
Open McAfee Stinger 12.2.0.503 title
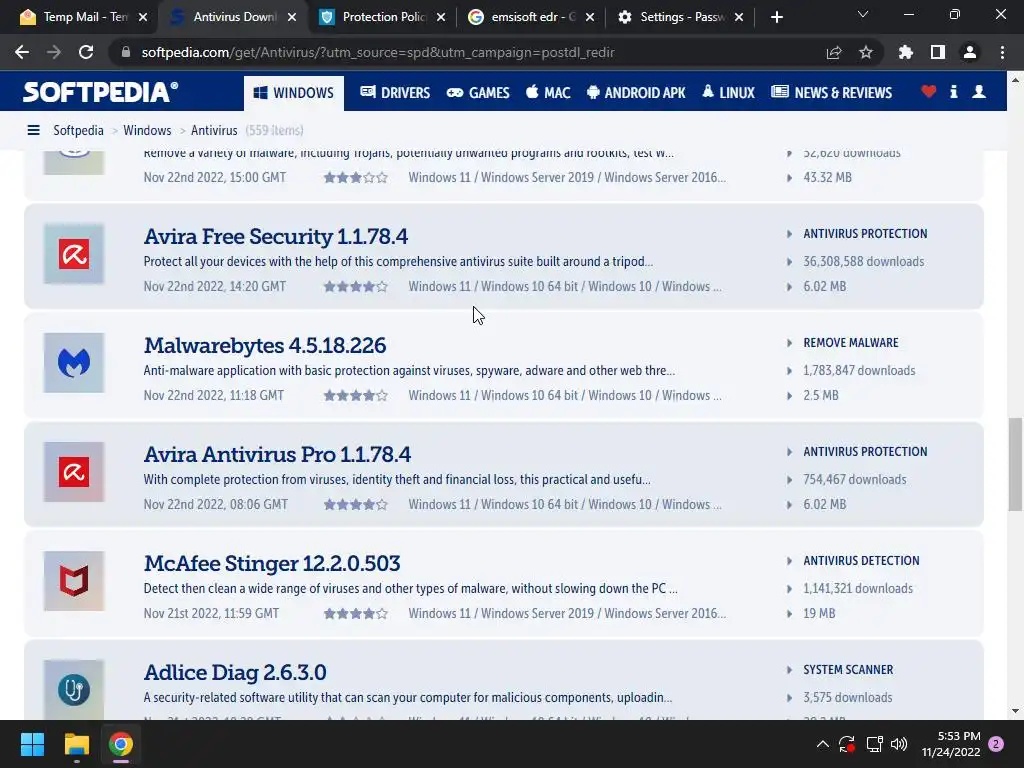pos(272,564)
